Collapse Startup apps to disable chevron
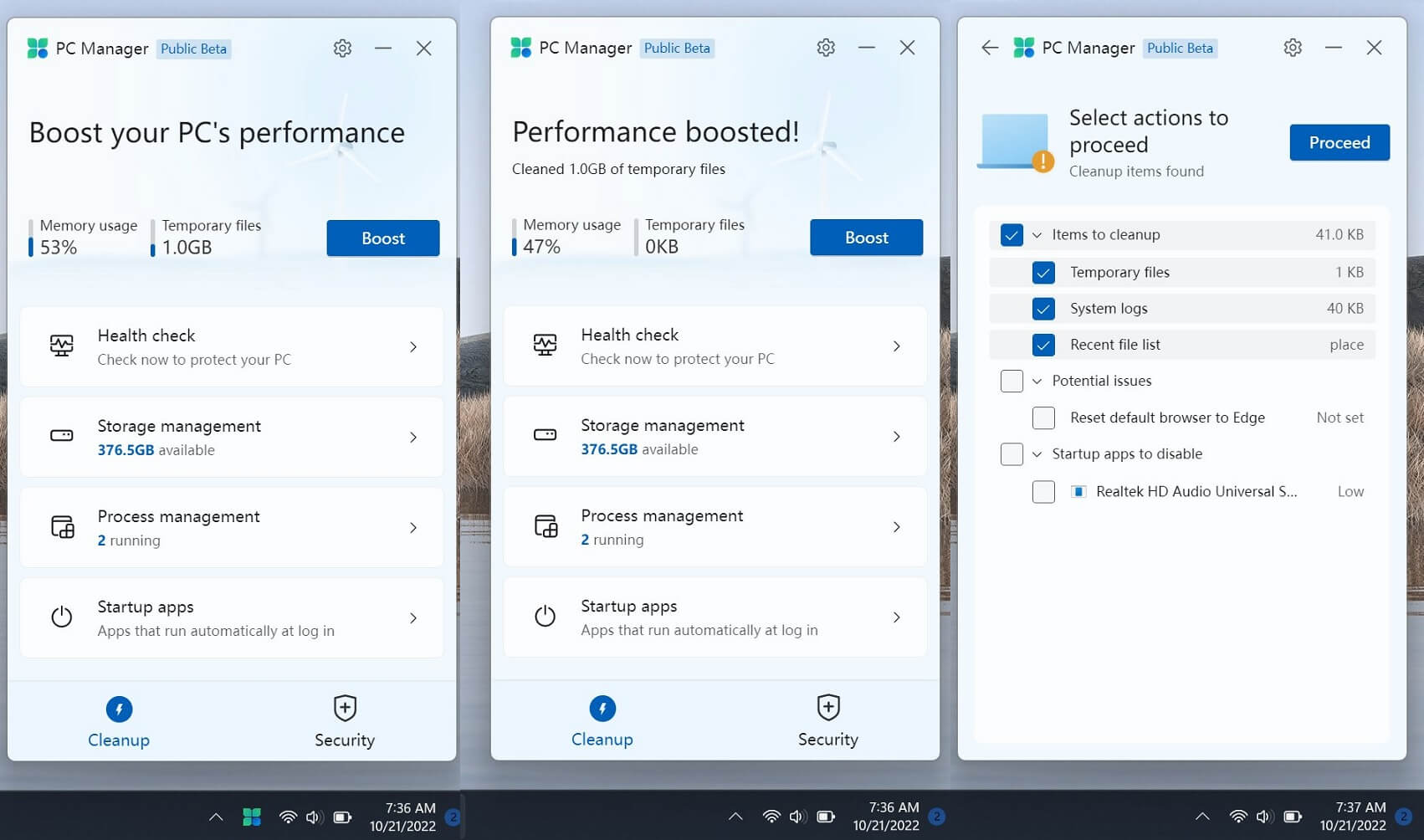This screenshot has width=1424, height=840. [x=1037, y=454]
